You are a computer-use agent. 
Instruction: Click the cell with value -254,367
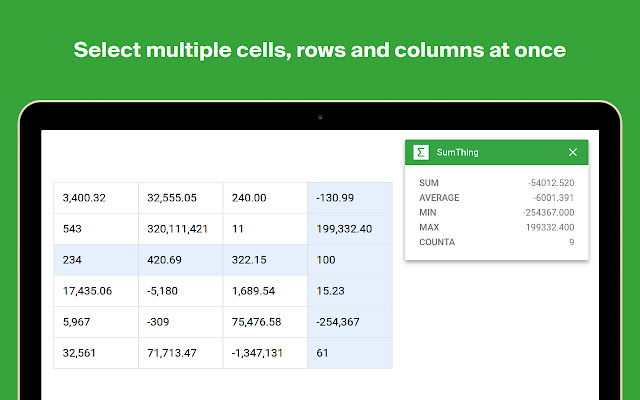[350, 322]
